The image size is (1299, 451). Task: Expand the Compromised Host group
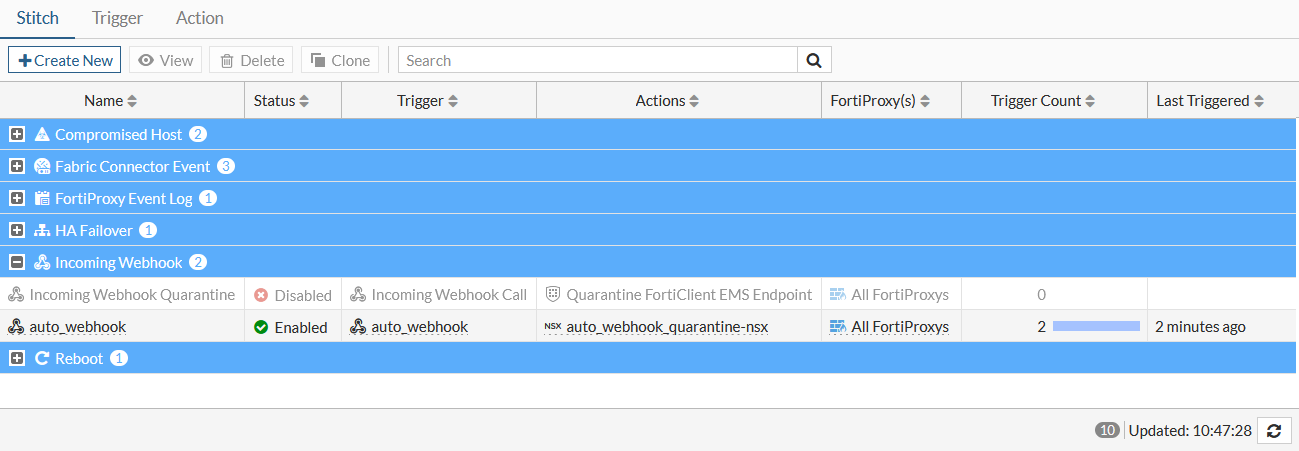17,134
